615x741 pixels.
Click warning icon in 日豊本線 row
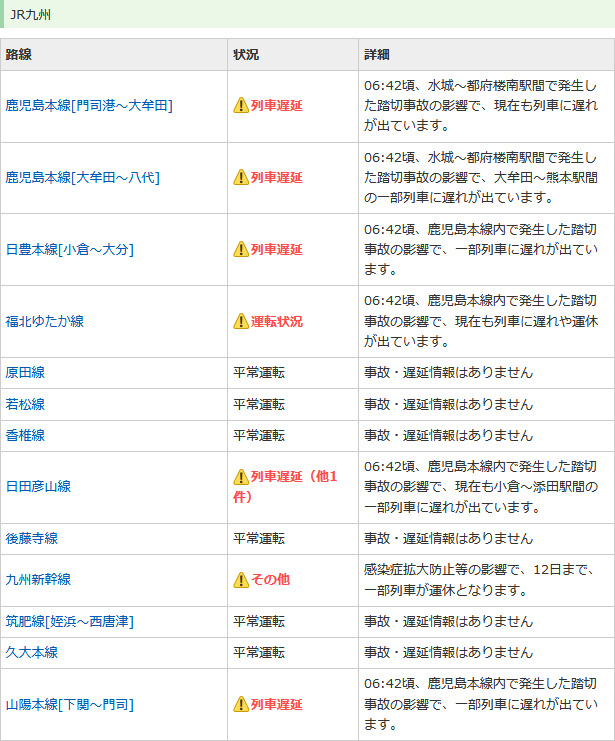(241, 250)
